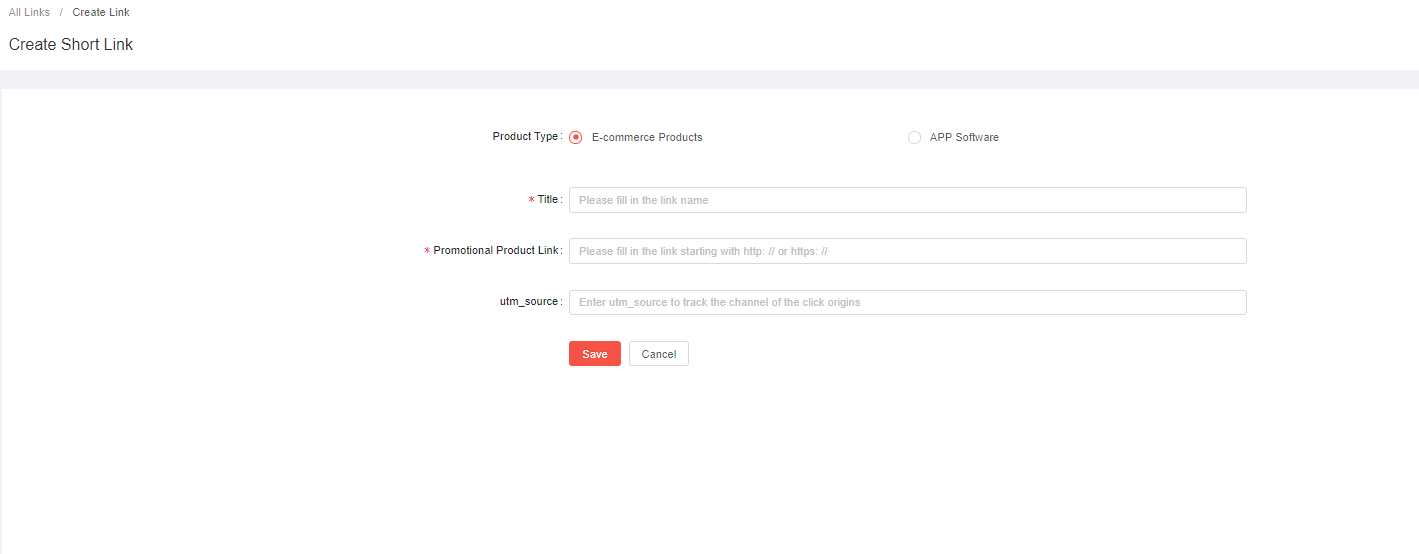The height and width of the screenshot is (554, 1419).
Task: Save the new short link
Action: pos(595,354)
